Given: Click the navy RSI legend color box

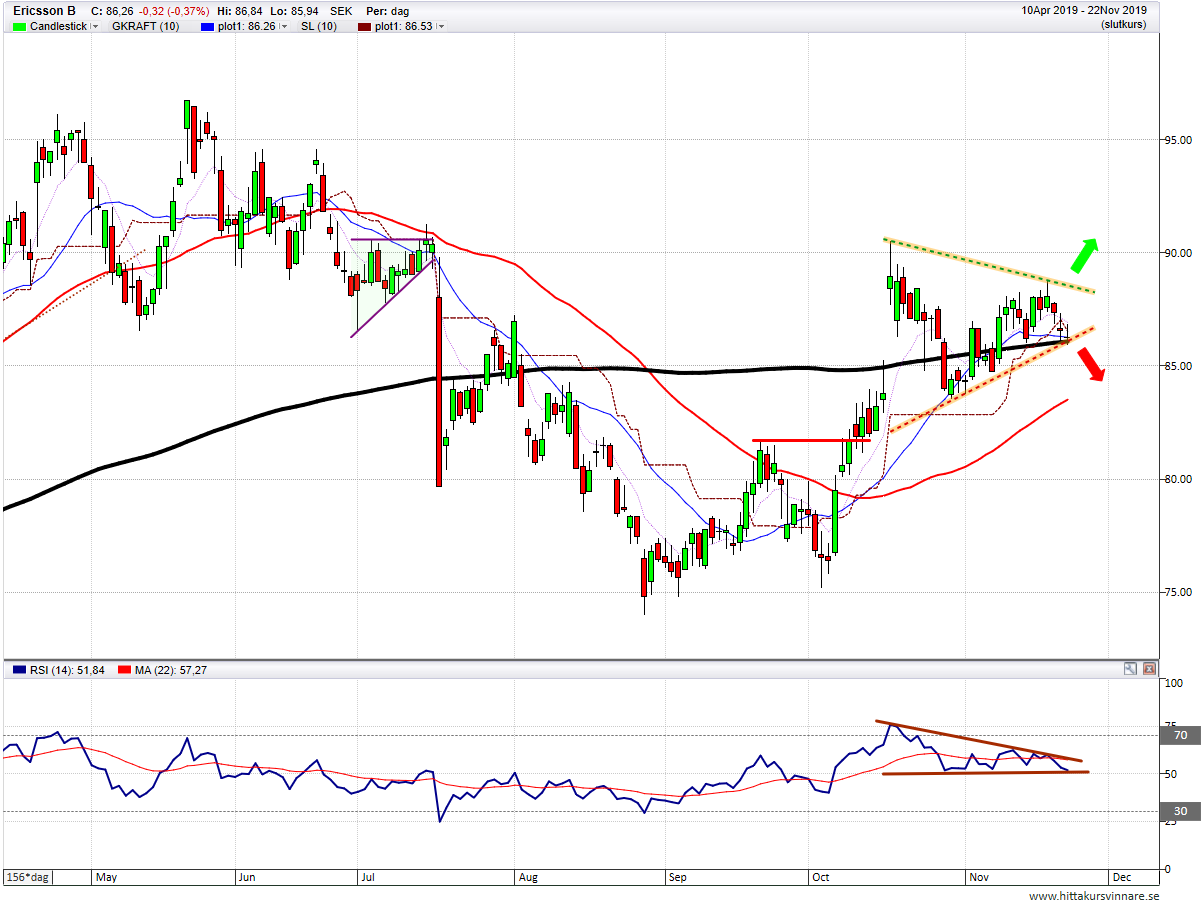Looking at the screenshot, I should pyautogui.click(x=20, y=670).
